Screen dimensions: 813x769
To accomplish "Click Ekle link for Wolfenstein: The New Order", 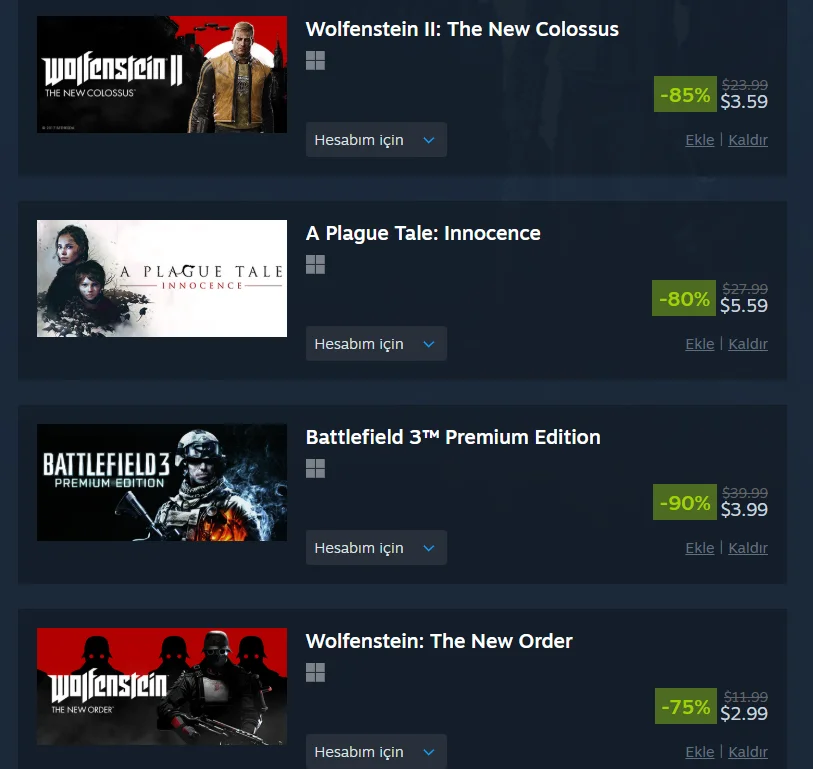I will click(699, 752).
